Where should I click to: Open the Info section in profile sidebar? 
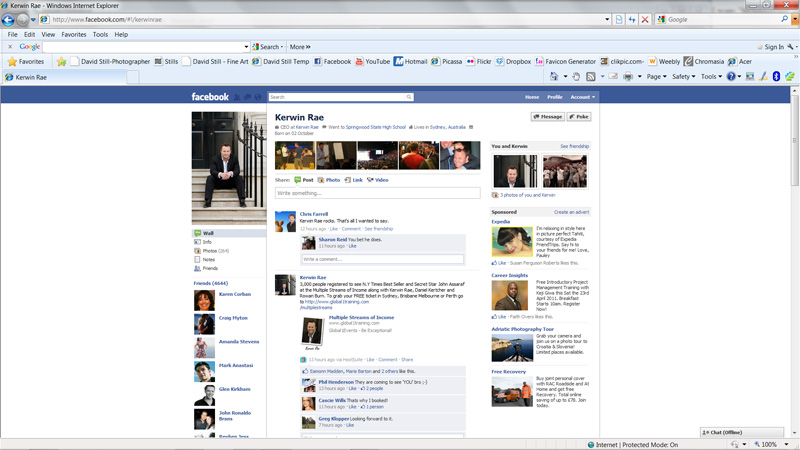[x=207, y=242]
